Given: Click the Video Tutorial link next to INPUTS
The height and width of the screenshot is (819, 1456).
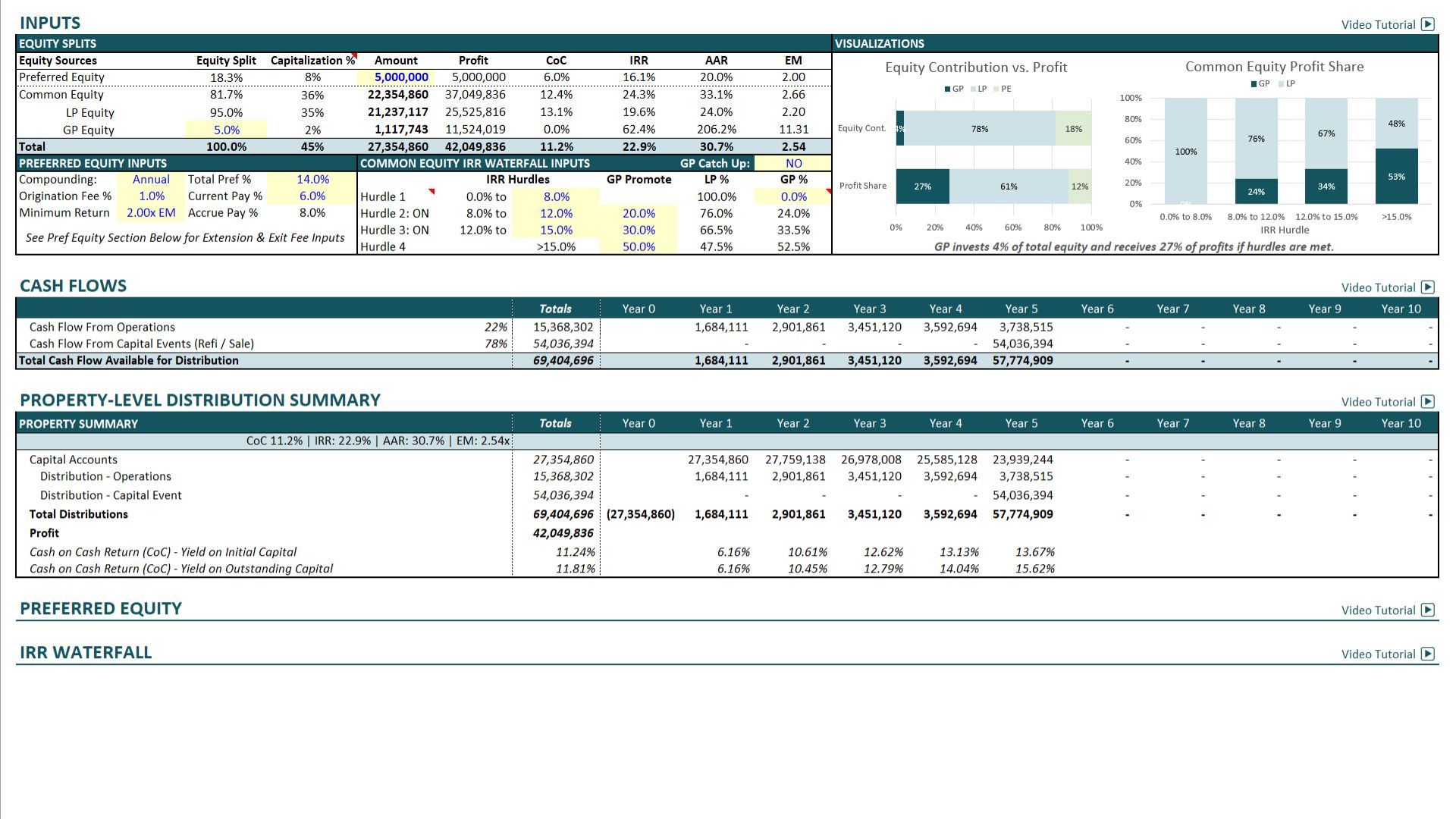Looking at the screenshot, I should (1378, 24).
